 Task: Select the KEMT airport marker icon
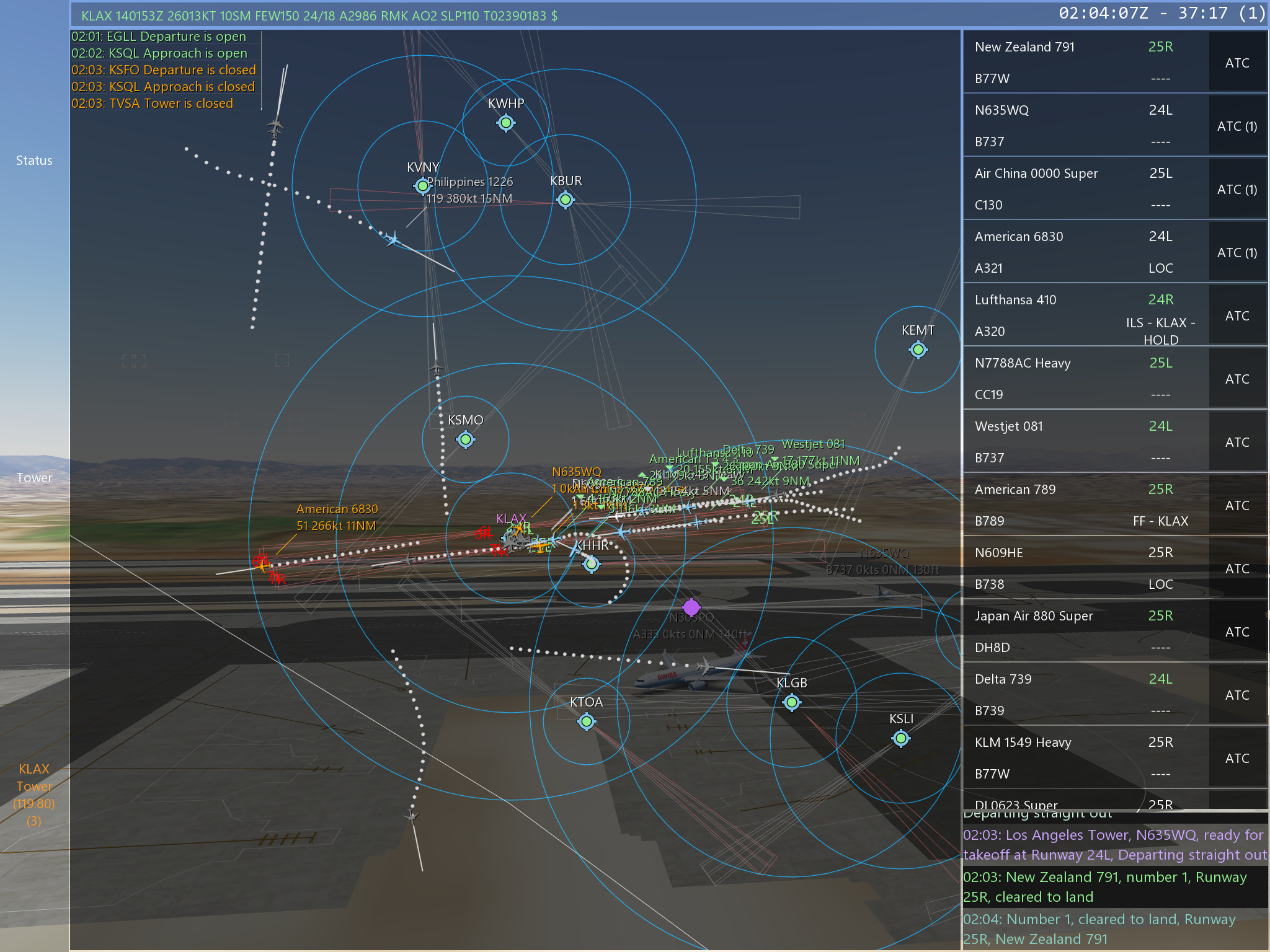[x=918, y=350]
